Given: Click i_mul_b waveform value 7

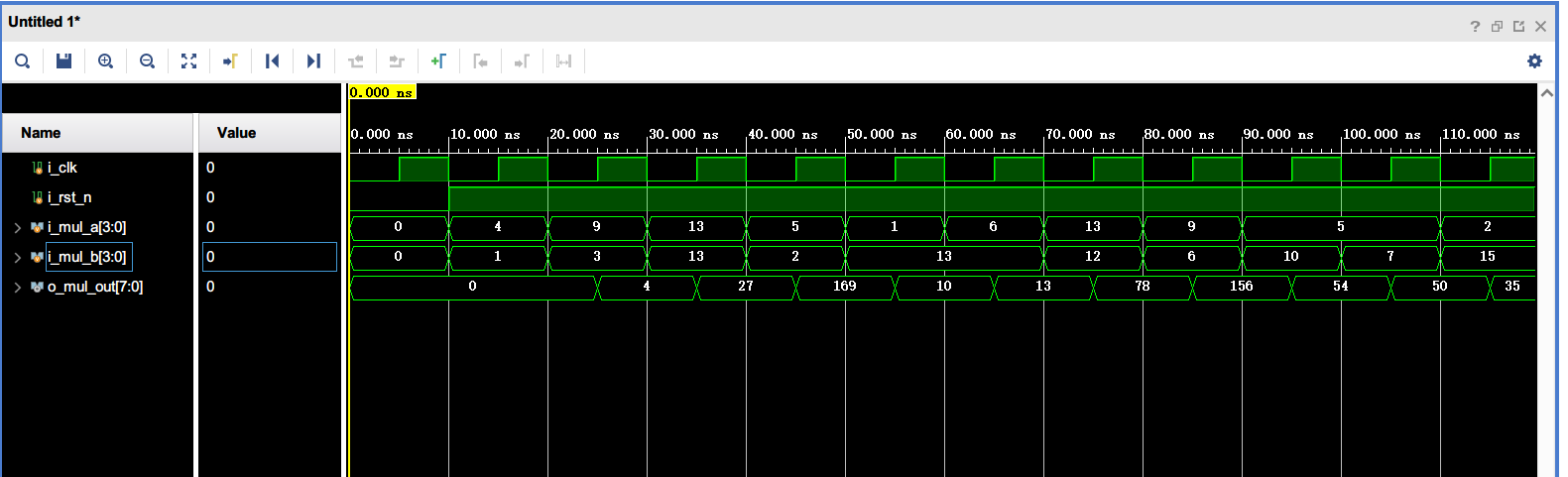Looking at the screenshot, I should (1390, 256).
